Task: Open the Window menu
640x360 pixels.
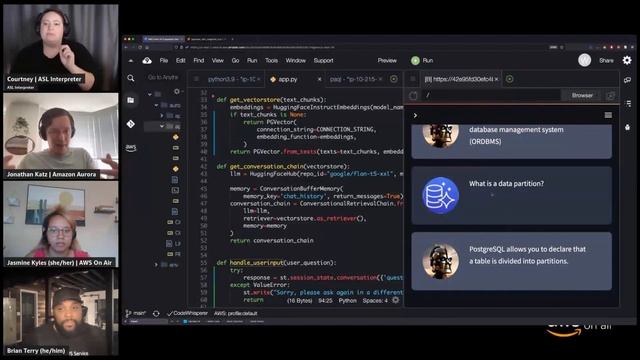Action: tap(296, 60)
